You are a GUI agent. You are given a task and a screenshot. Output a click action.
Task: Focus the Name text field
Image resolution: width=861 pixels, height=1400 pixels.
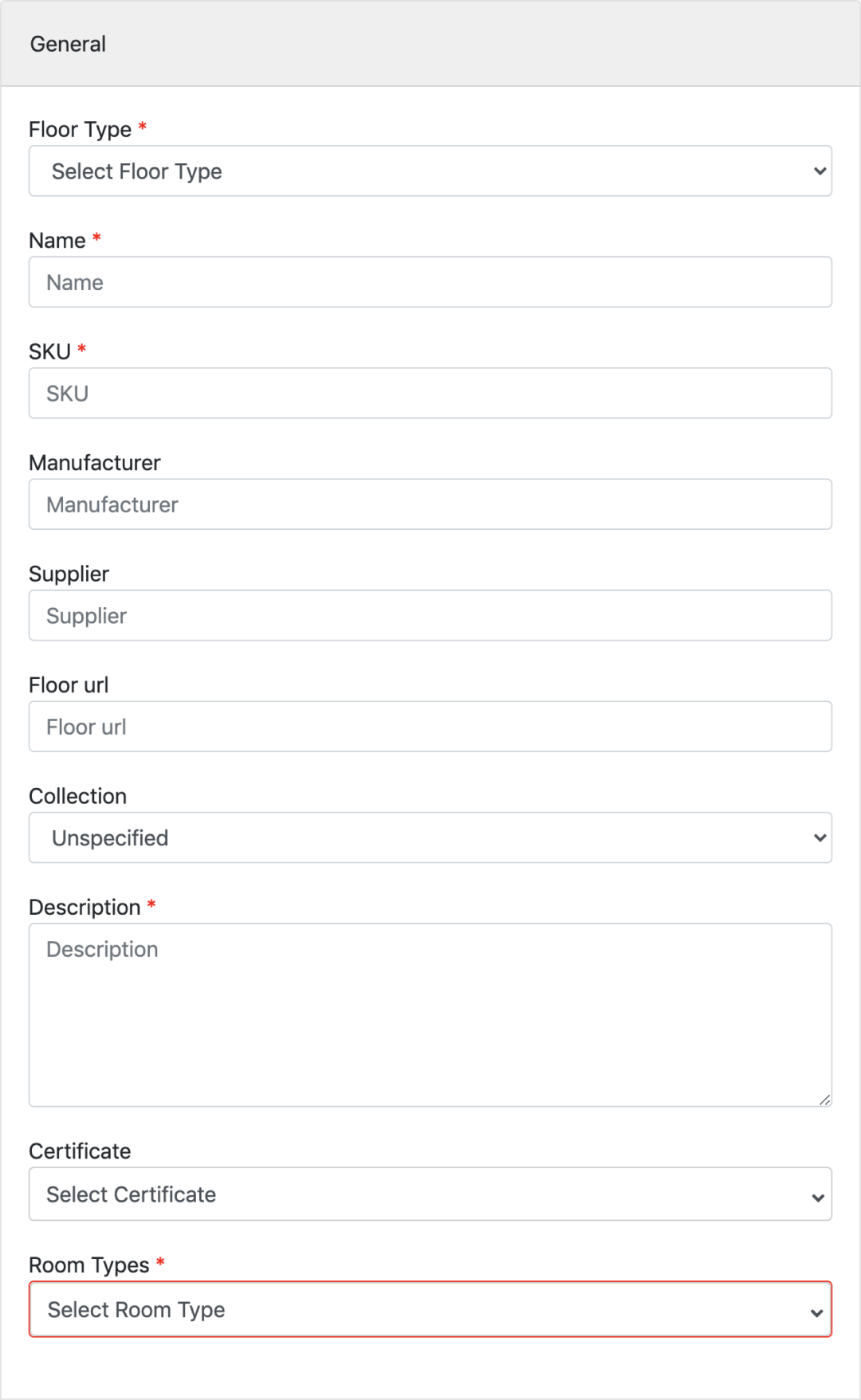(431, 282)
